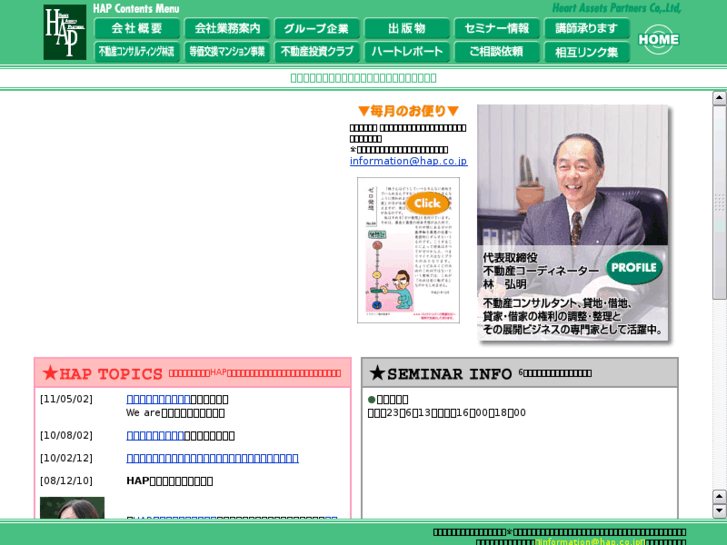This screenshot has width=727, height=545.
Task: Open the monthly newsletter thumbnail image
Action: (408, 250)
